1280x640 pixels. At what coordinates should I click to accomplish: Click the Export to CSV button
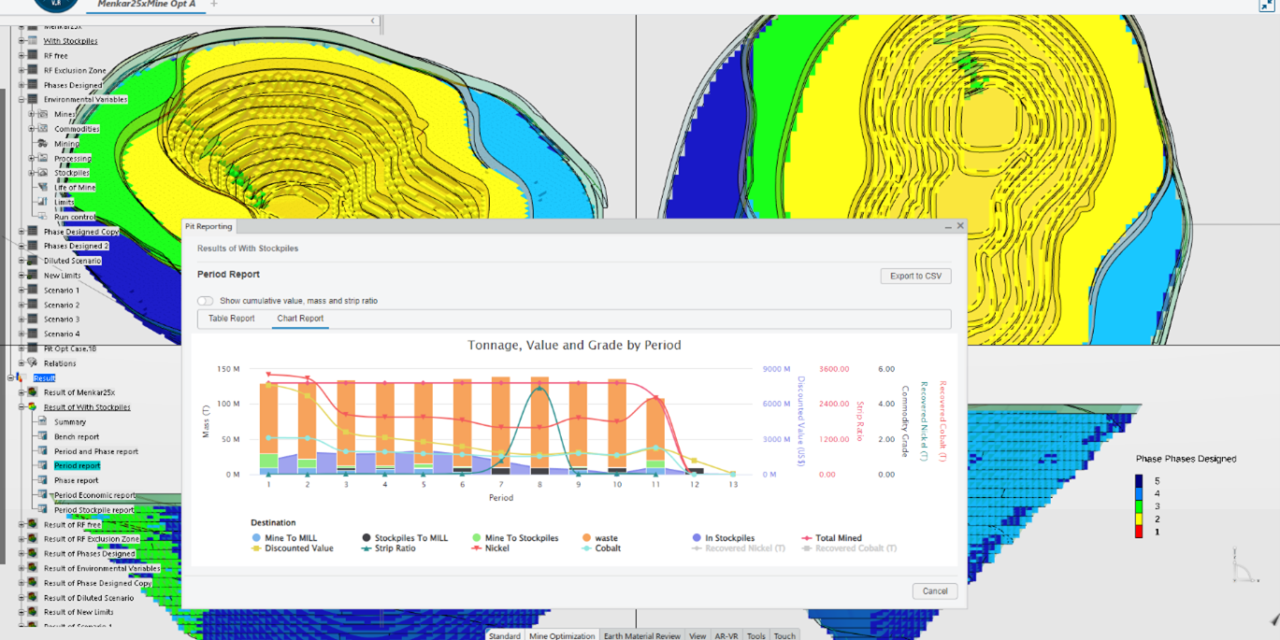pos(915,276)
